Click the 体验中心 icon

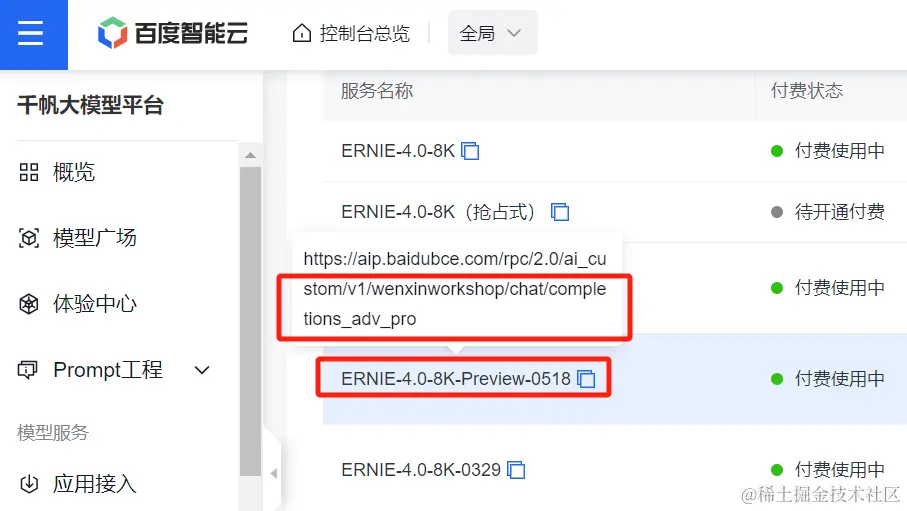29,304
